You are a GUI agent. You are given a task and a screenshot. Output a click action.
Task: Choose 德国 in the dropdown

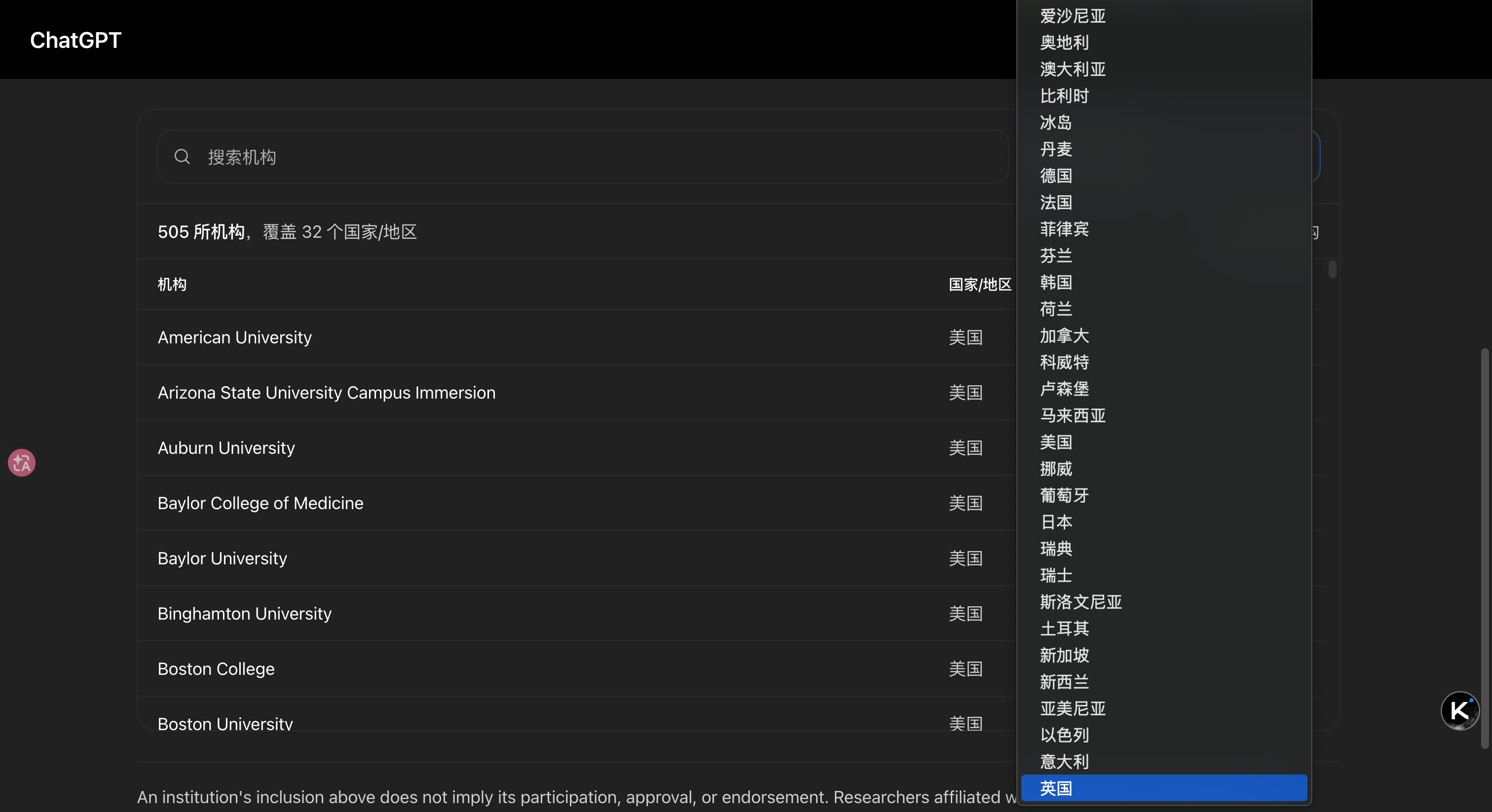click(x=1164, y=176)
